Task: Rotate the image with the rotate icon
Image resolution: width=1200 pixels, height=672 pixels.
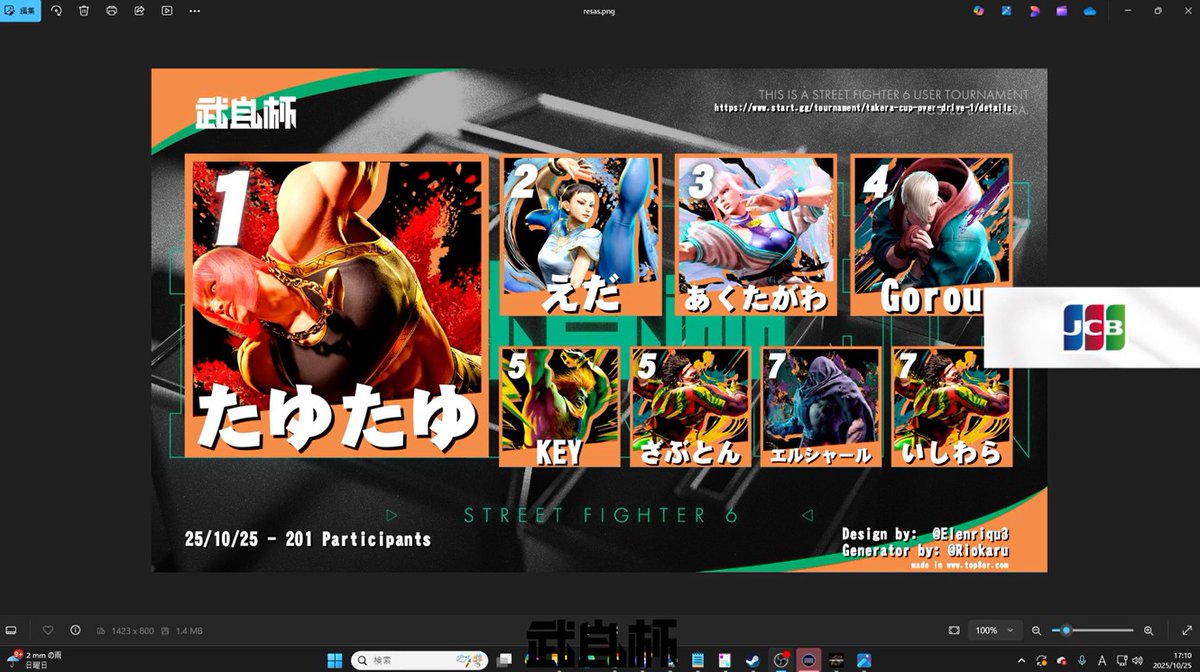Action: [57, 11]
